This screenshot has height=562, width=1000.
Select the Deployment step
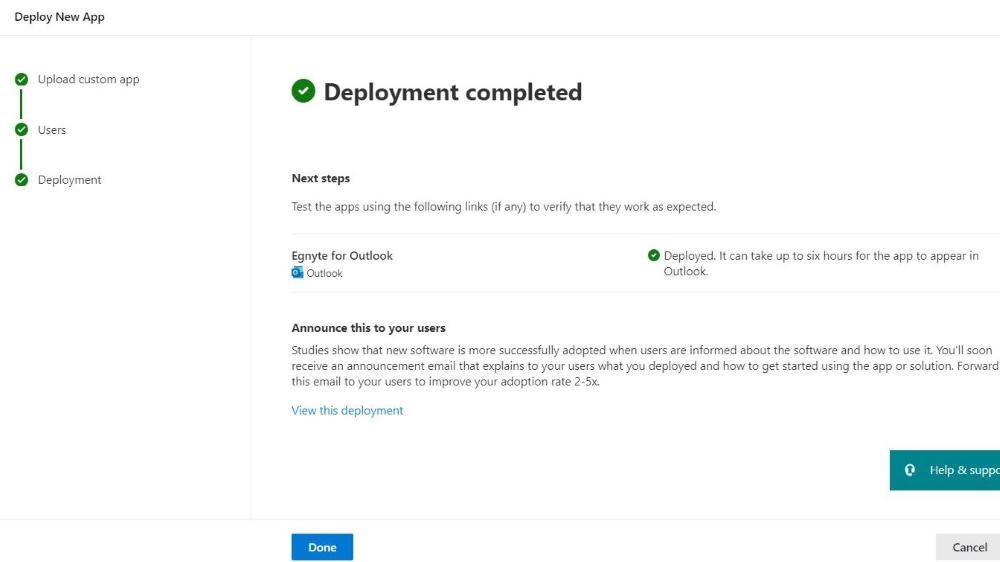point(69,180)
